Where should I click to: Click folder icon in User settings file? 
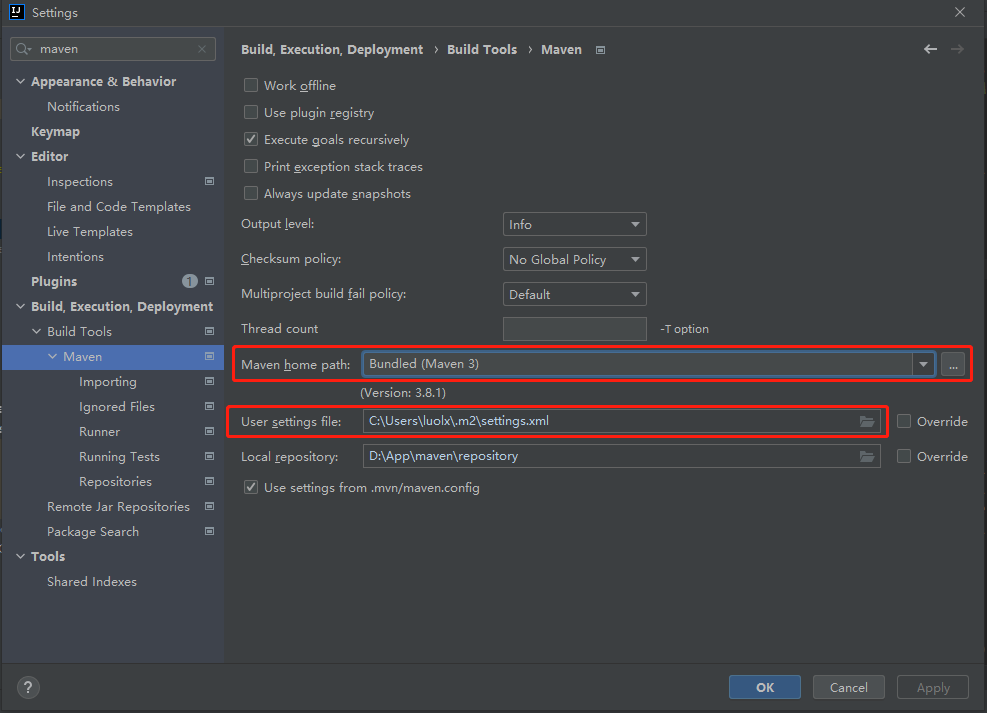point(867,421)
